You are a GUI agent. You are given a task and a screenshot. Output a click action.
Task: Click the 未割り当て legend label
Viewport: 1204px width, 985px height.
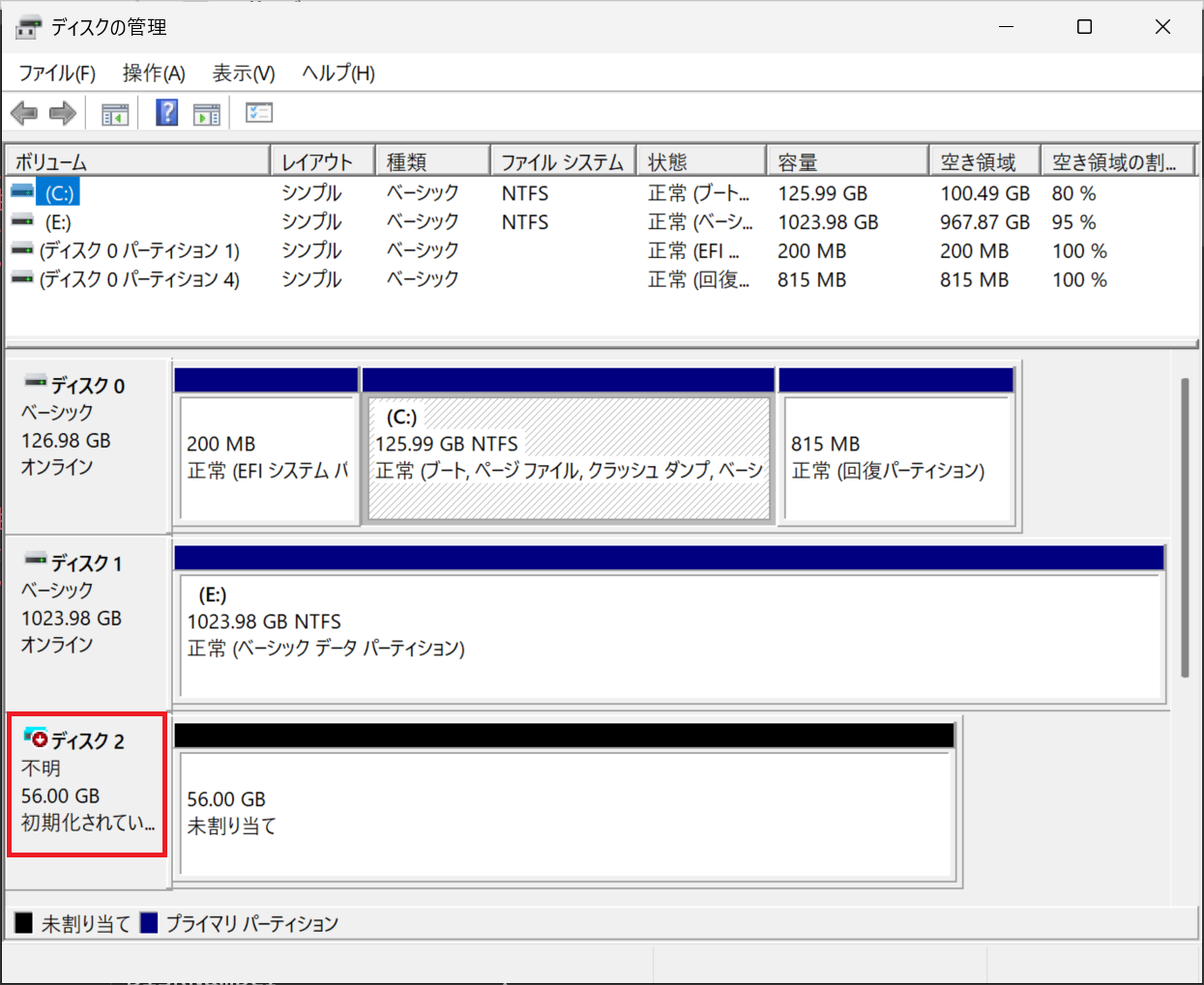[x=85, y=924]
